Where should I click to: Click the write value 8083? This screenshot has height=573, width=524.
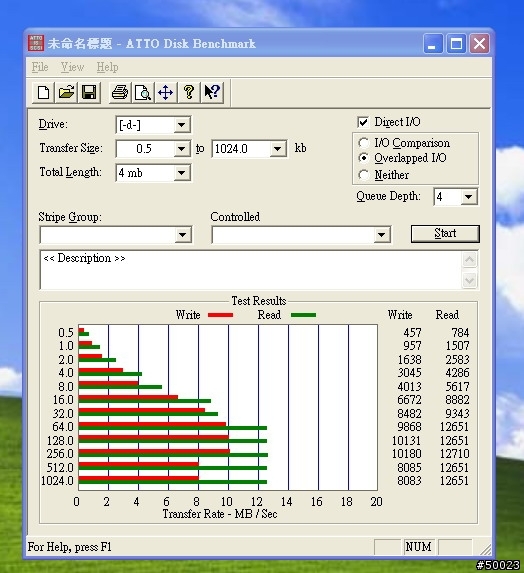[409, 481]
